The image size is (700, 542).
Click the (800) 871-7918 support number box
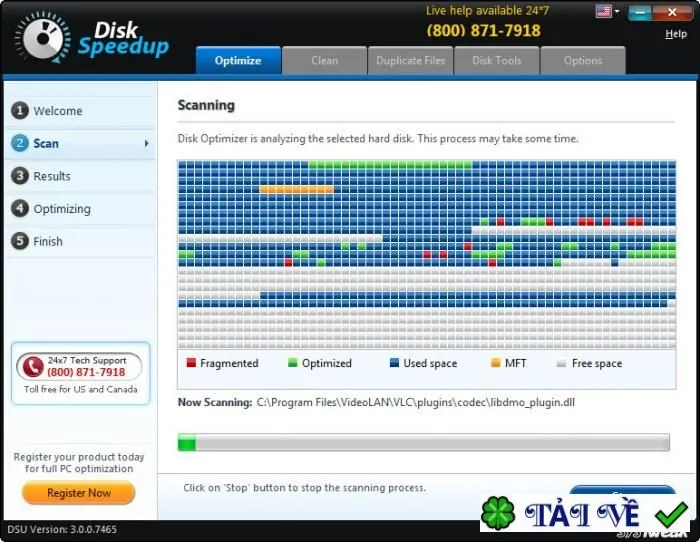click(79, 367)
